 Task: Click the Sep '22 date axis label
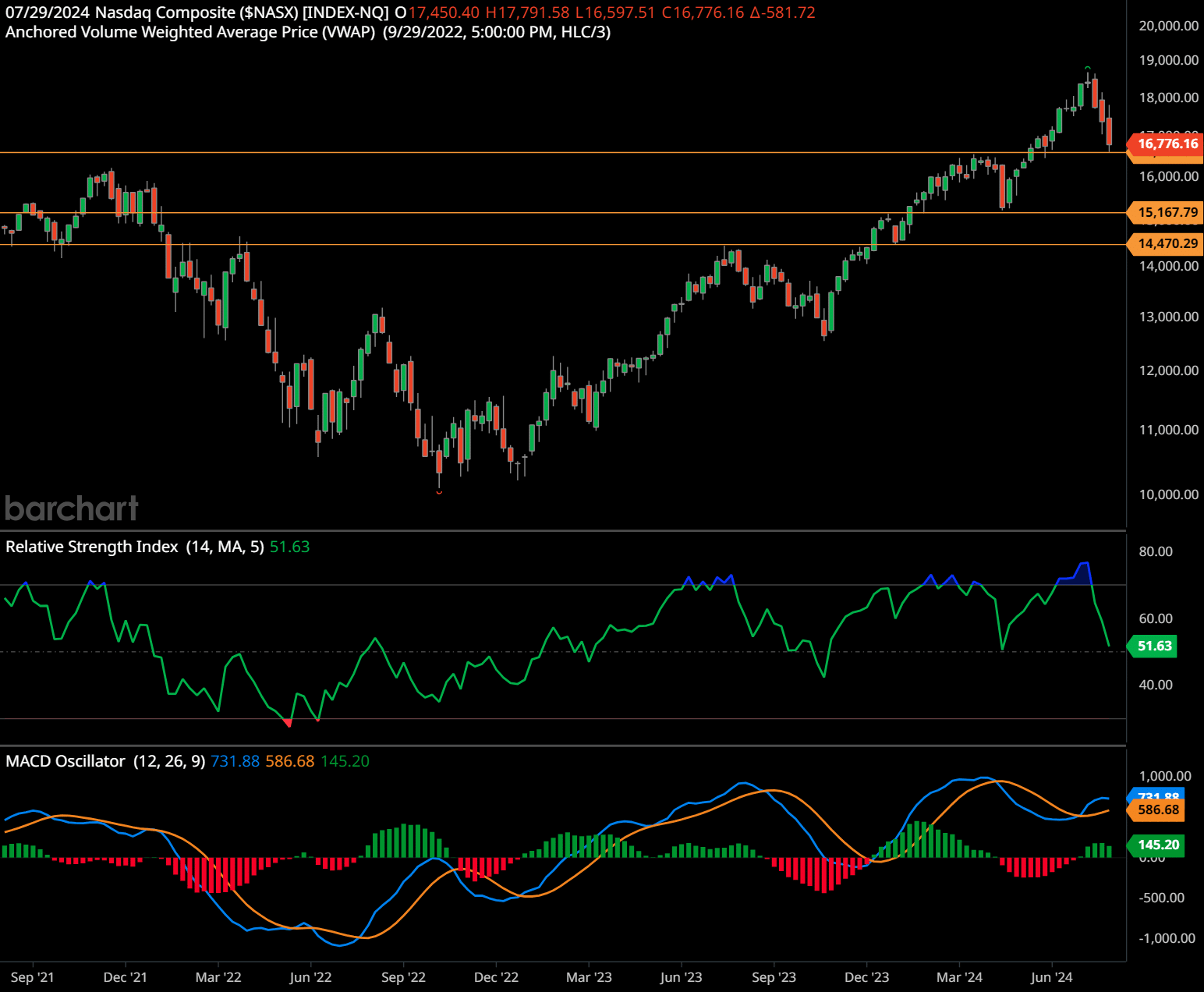(x=403, y=977)
